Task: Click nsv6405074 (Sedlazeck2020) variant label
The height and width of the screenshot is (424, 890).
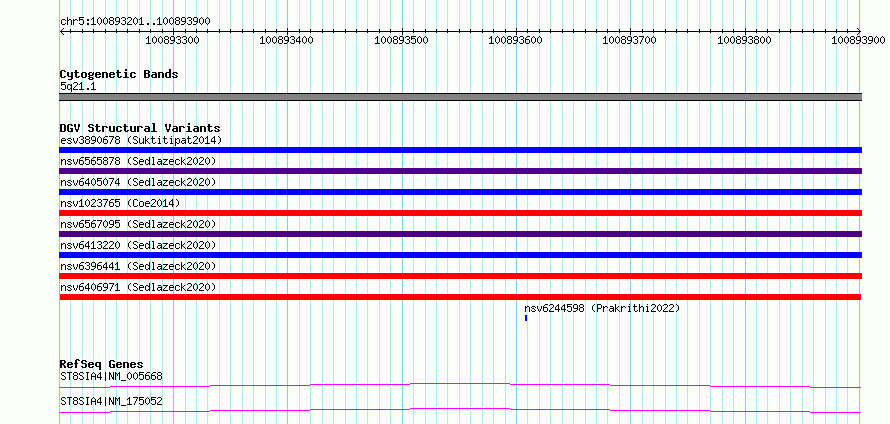Action: (138, 182)
